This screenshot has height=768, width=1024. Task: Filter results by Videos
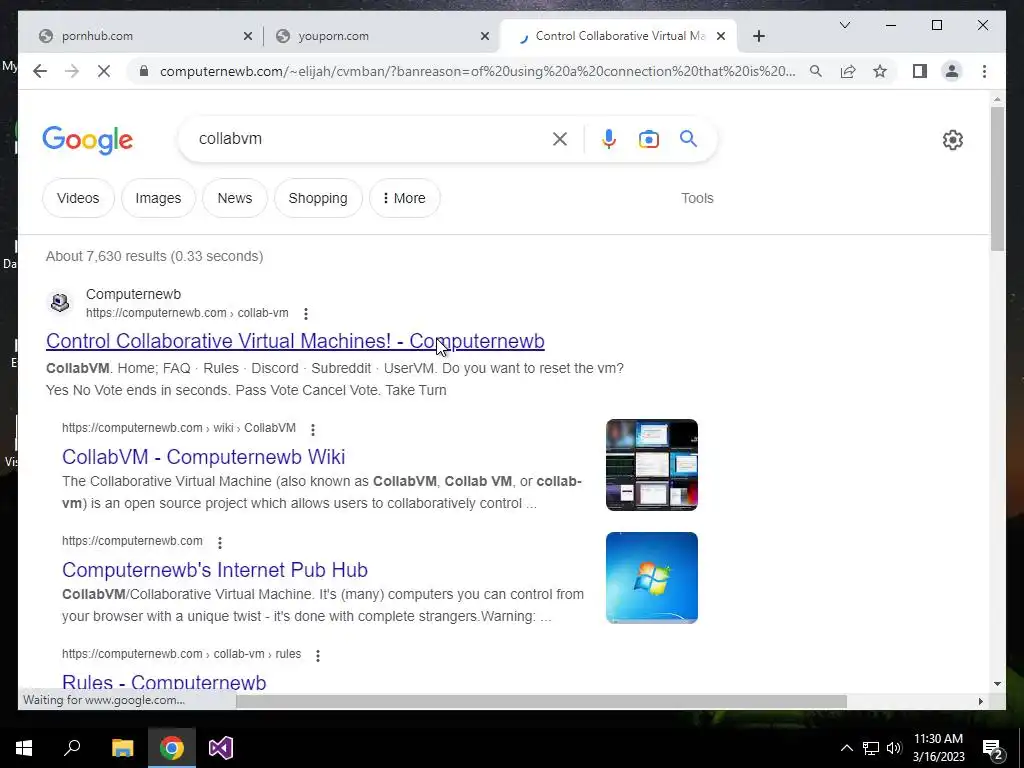click(x=78, y=198)
